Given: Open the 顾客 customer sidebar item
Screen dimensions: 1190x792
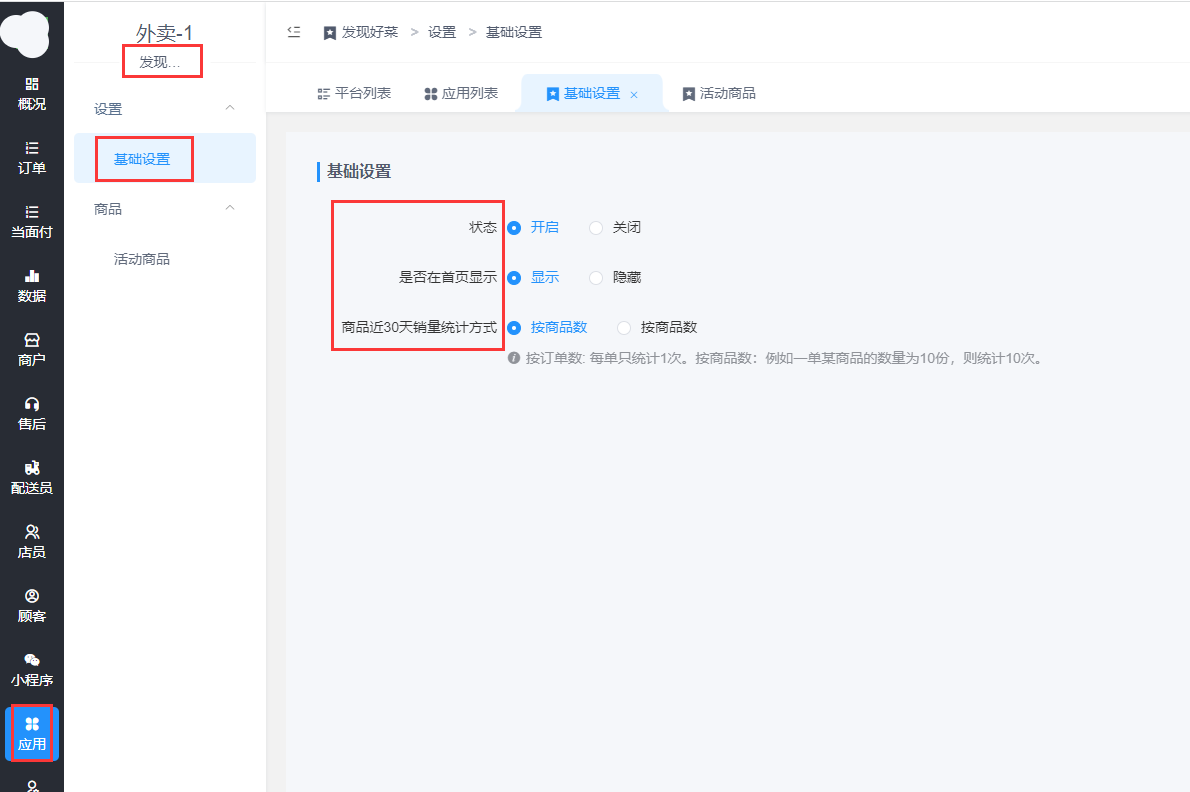Looking at the screenshot, I should 32,606.
